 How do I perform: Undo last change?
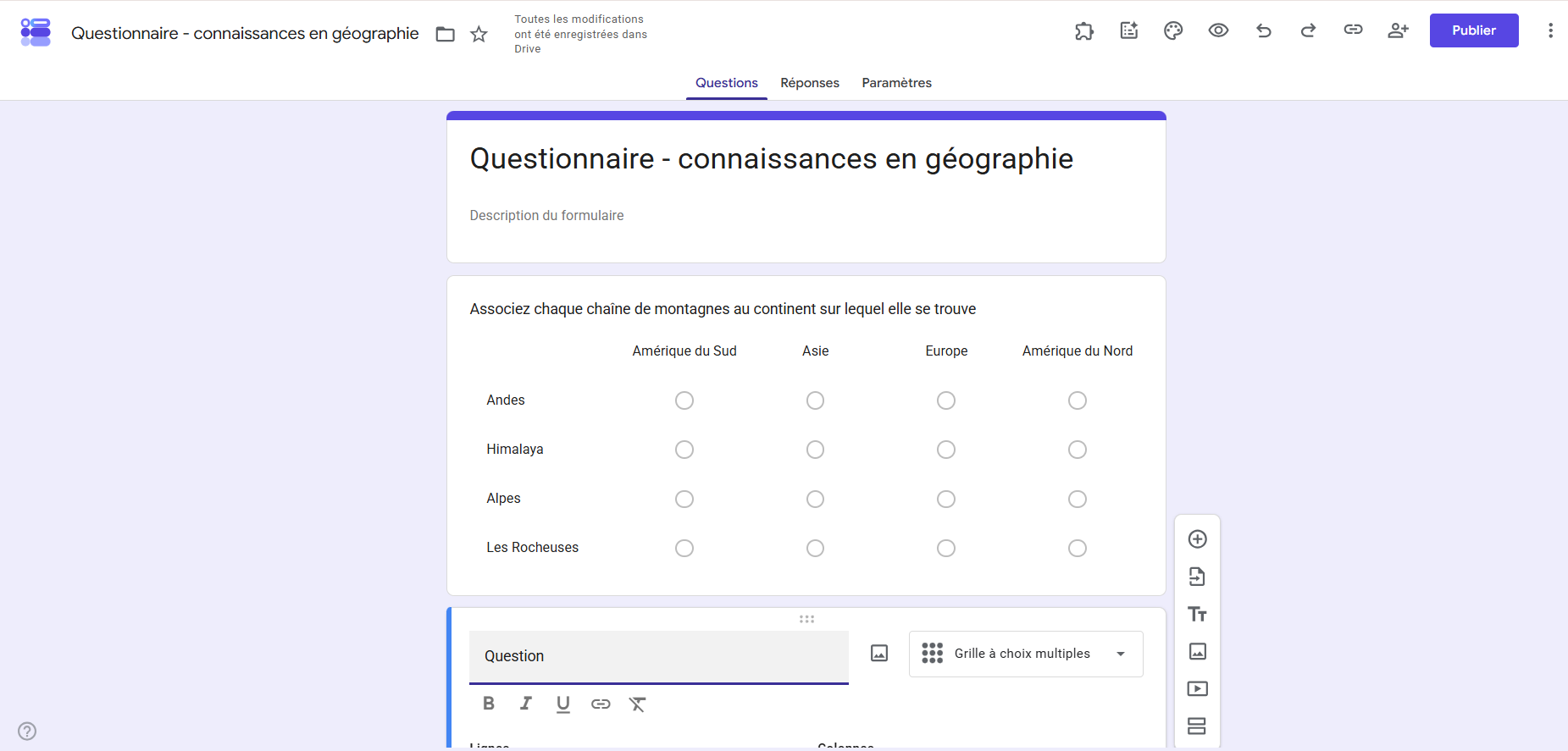[x=1264, y=30]
